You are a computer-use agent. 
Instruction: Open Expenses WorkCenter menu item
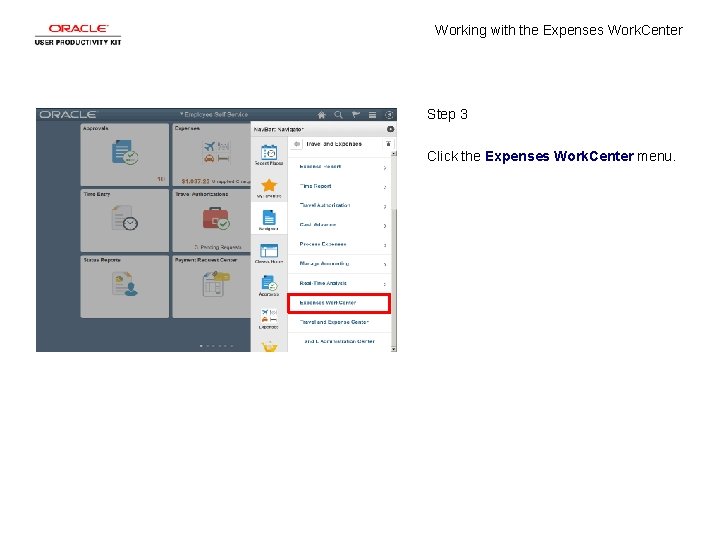pyautogui.click(x=339, y=303)
